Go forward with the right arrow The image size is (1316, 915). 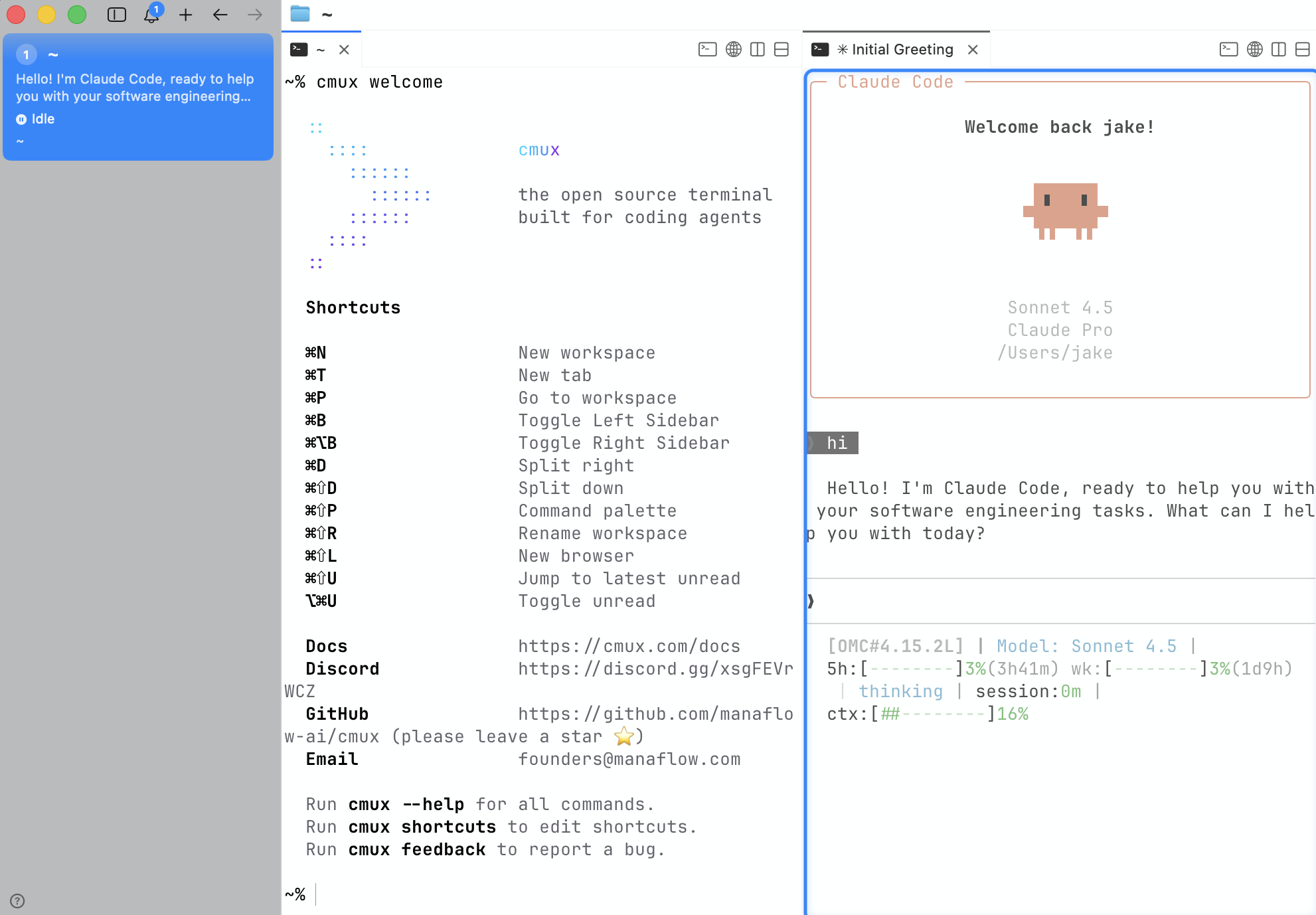[255, 15]
